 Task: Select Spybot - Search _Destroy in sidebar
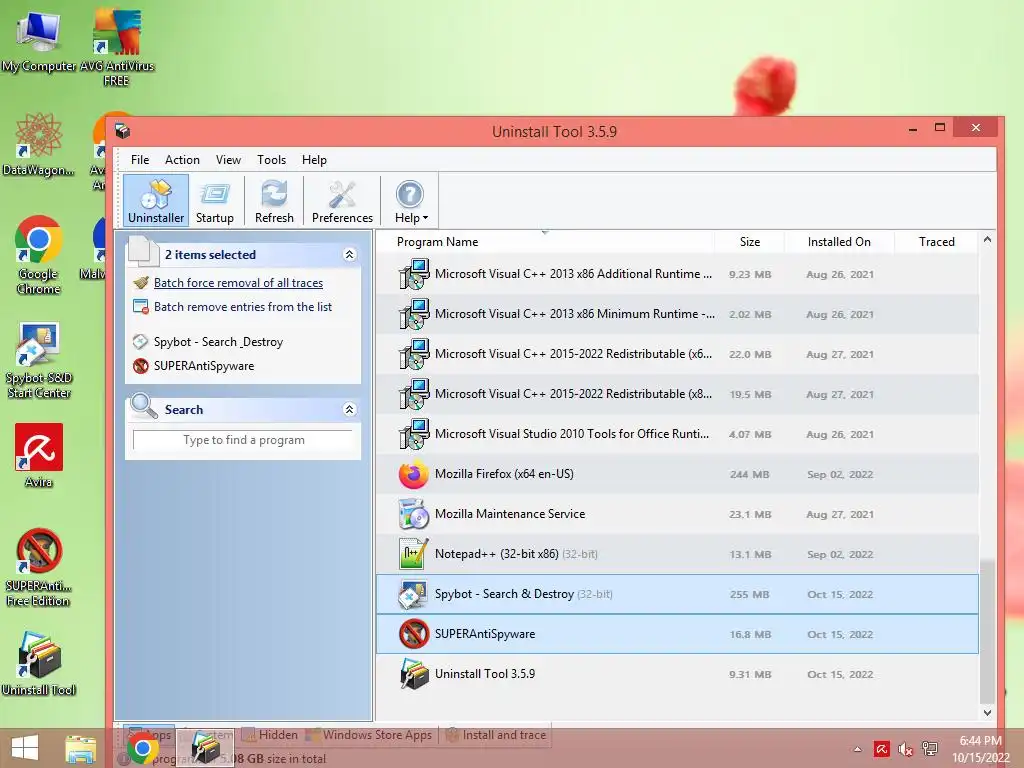[x=218, y=342]
